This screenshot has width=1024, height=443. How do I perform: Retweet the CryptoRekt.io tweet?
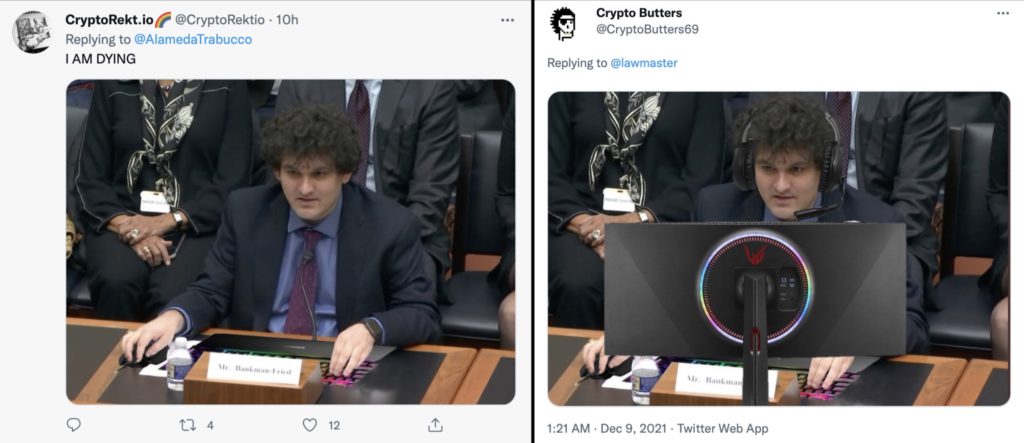point(187,425)
